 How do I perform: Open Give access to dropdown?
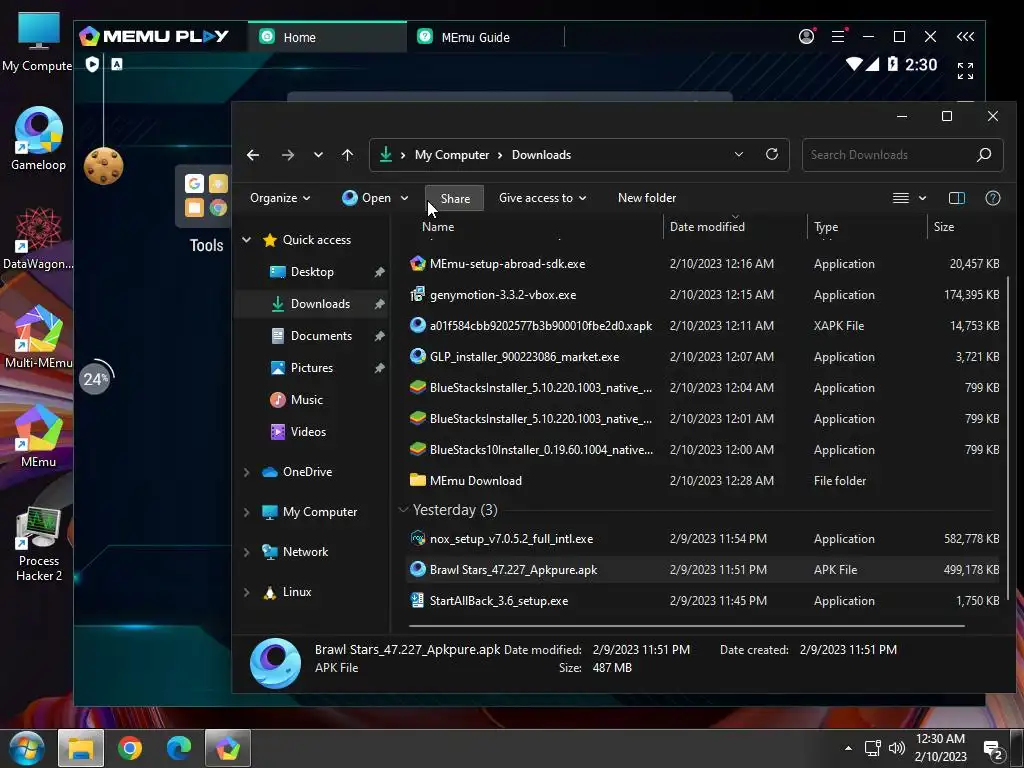(x=542, y=198)
